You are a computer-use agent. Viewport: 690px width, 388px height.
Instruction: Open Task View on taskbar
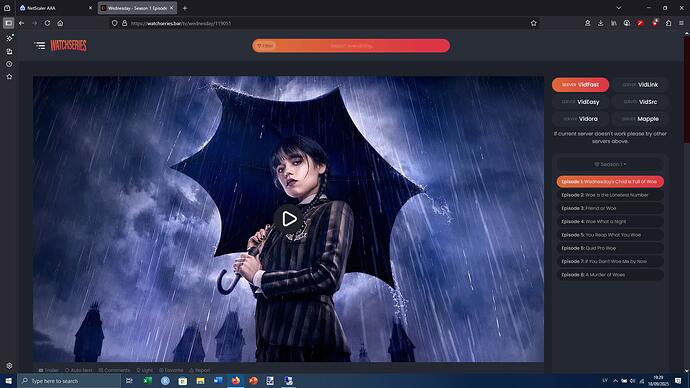point(129,381)
